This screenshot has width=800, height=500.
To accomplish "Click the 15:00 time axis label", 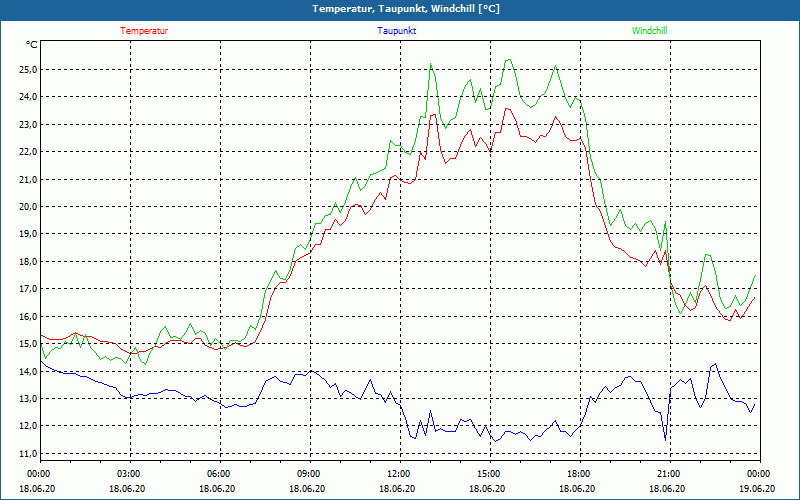I will point(489,473).
